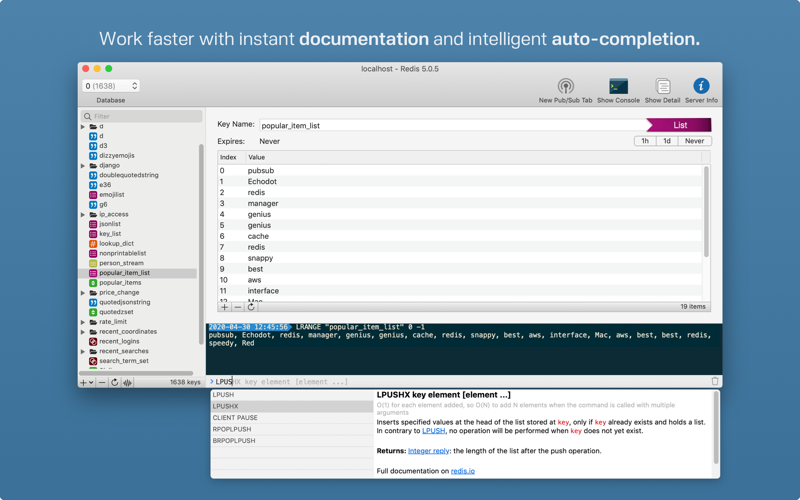
Task: Click the key Filter search field
Action: point(142,116)
